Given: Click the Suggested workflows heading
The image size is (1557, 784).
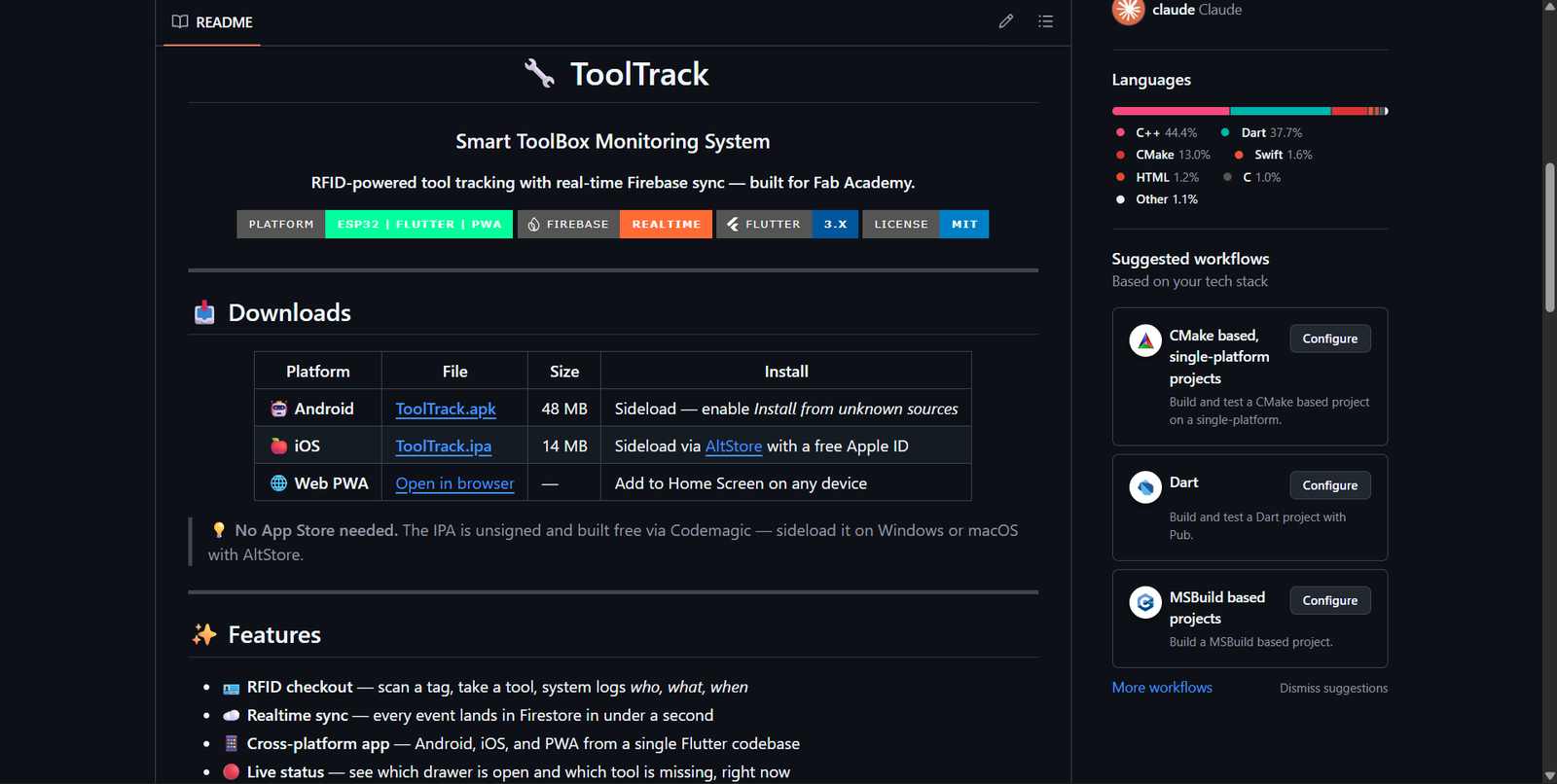Looking at the screenshot, I should pyautogui.click(x=1190, y=259).
